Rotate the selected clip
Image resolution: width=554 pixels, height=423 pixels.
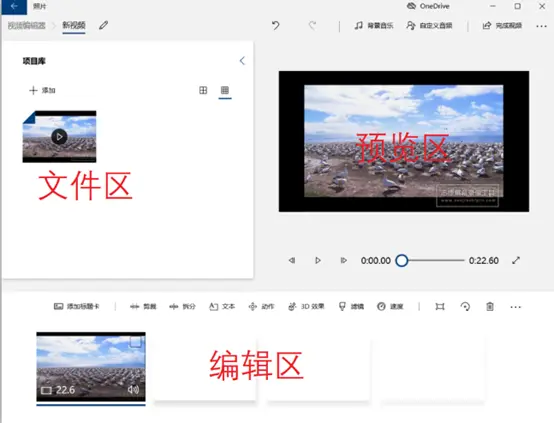[x=465, y=306]
